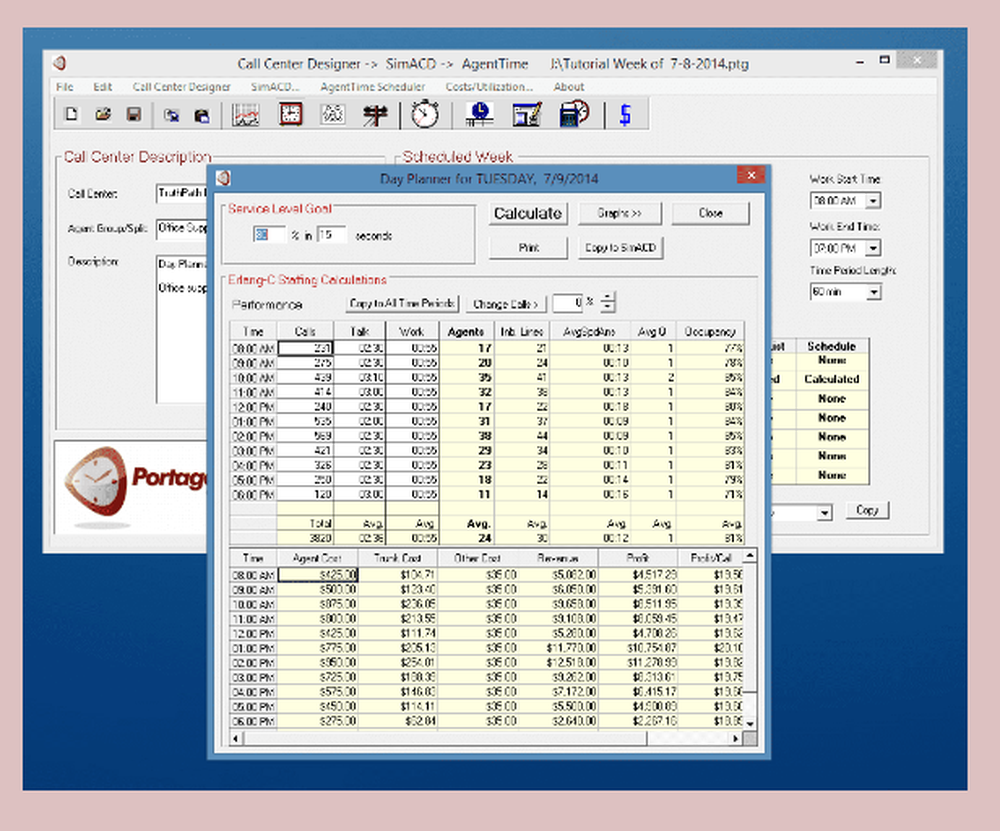Screen dimensions: 1000x831
Task: Click the schedule editor pencil icon
Action: tap(527, 115)
